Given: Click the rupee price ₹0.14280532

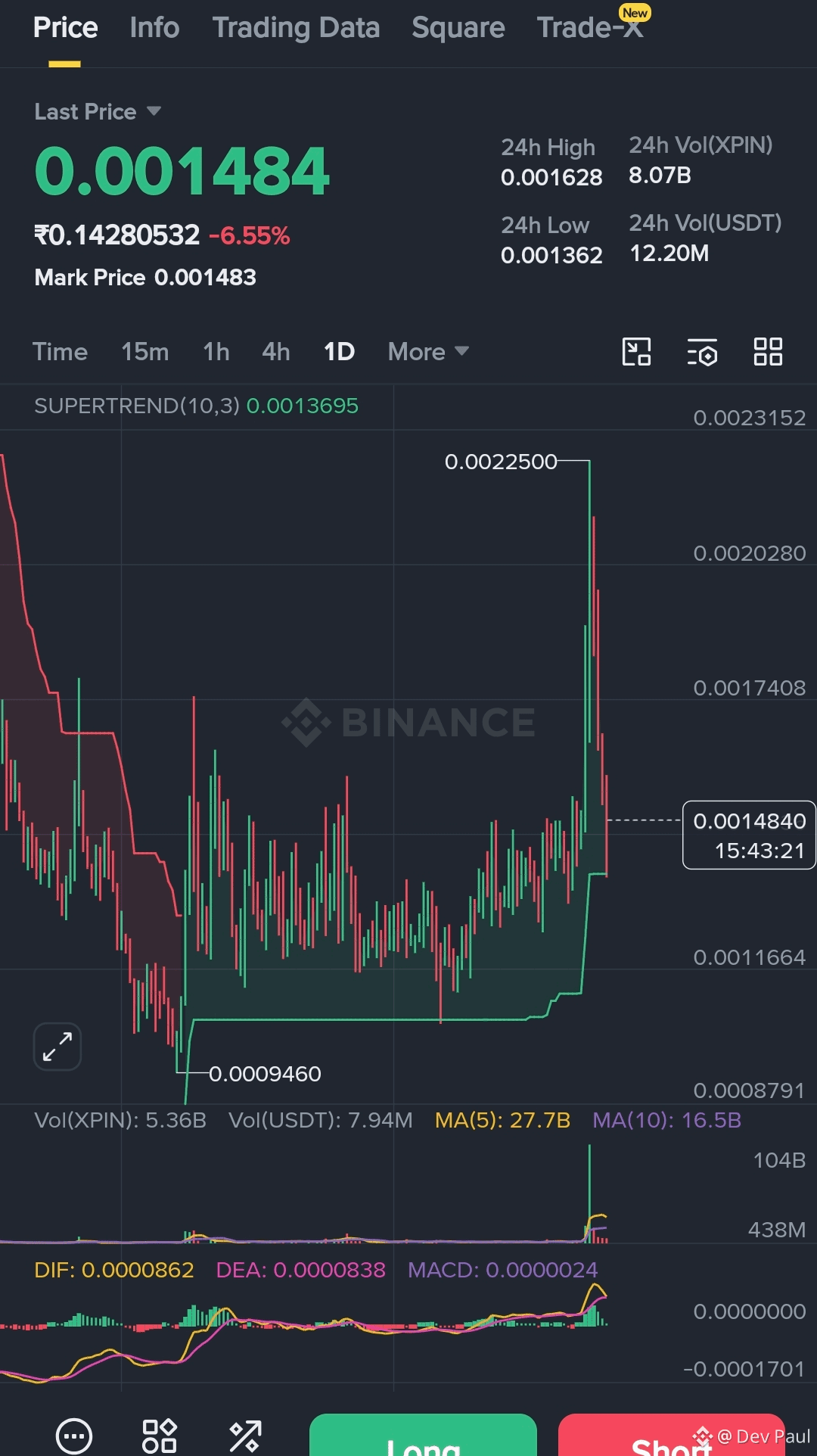Looking at the screenshot, I should coord(117,235).
